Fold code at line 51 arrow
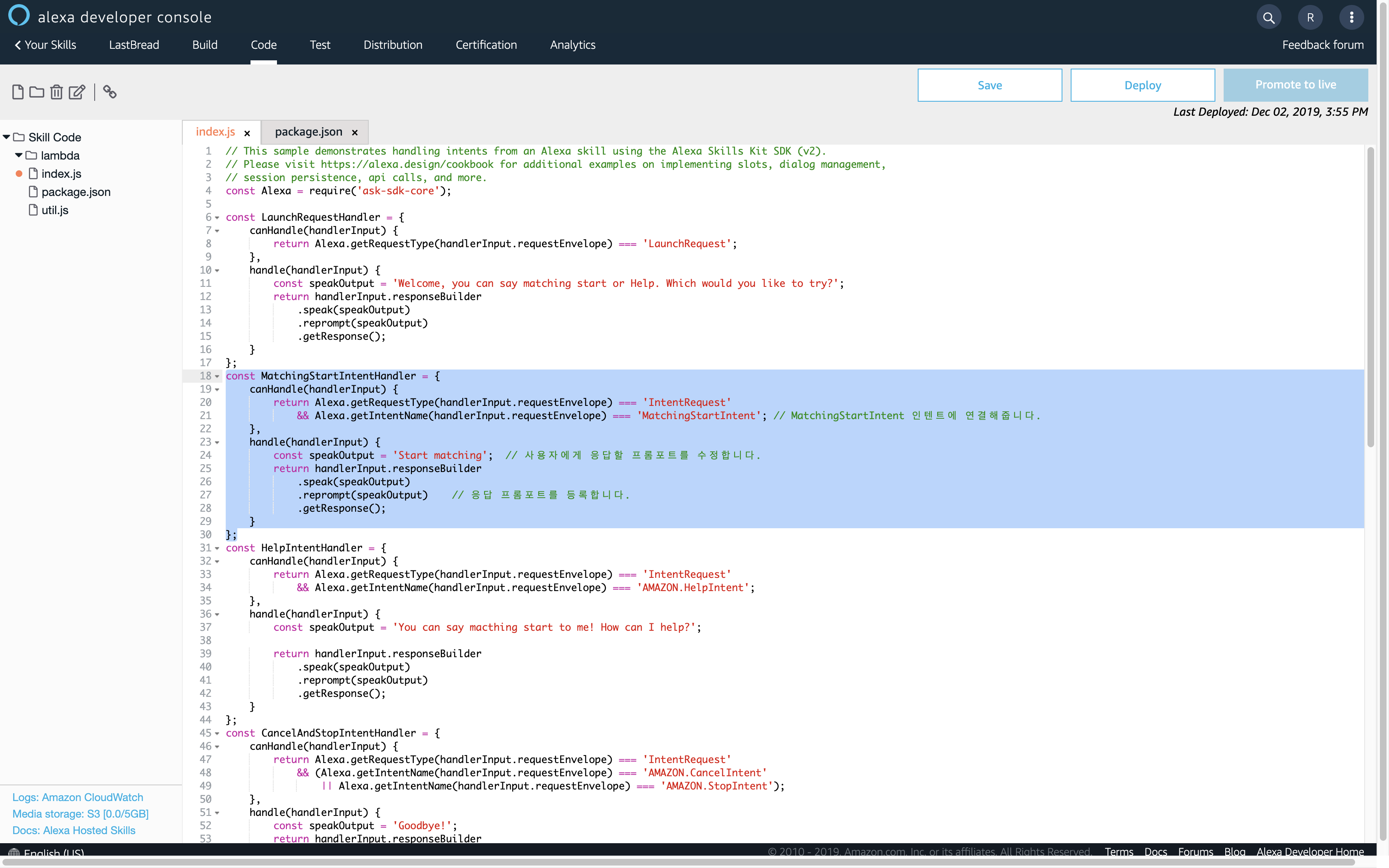Viewport: 1389px width, 868px height. [x=217, y=813]
